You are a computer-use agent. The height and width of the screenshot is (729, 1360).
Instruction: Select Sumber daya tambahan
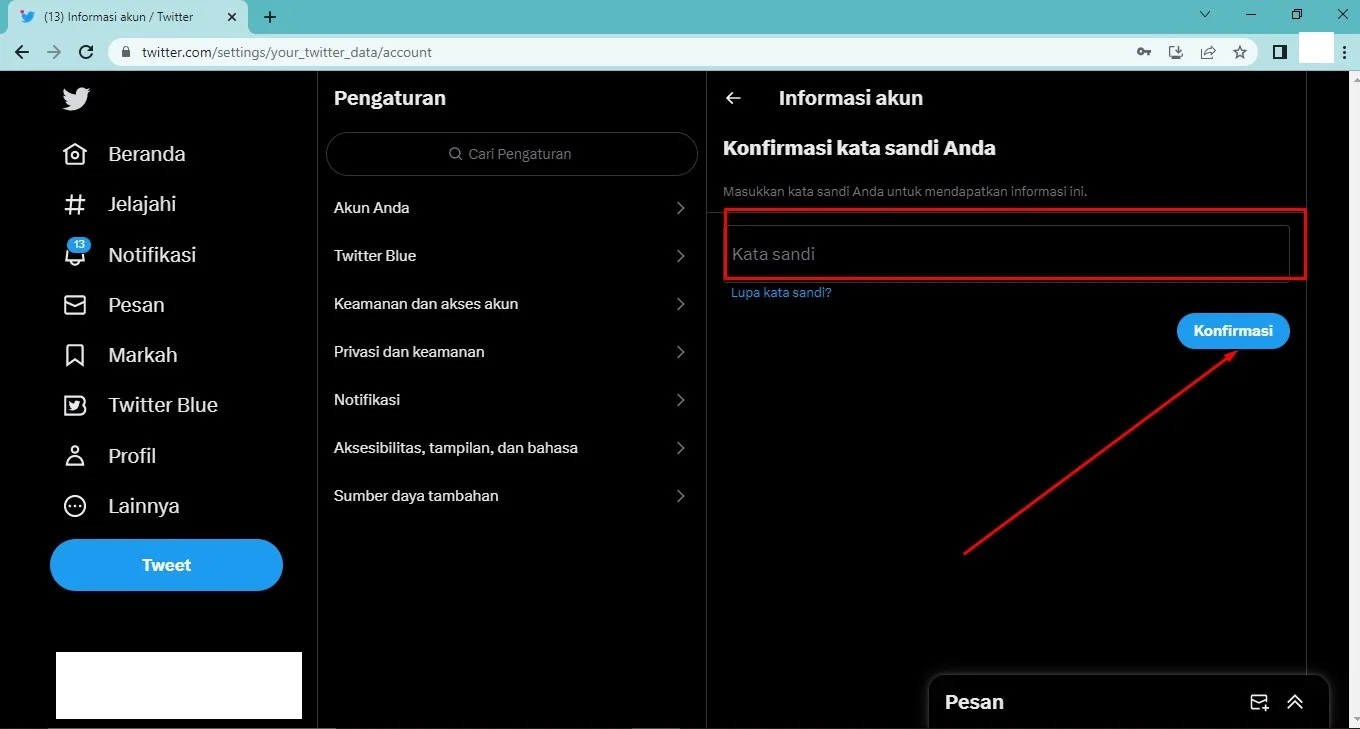coord(512,496)
